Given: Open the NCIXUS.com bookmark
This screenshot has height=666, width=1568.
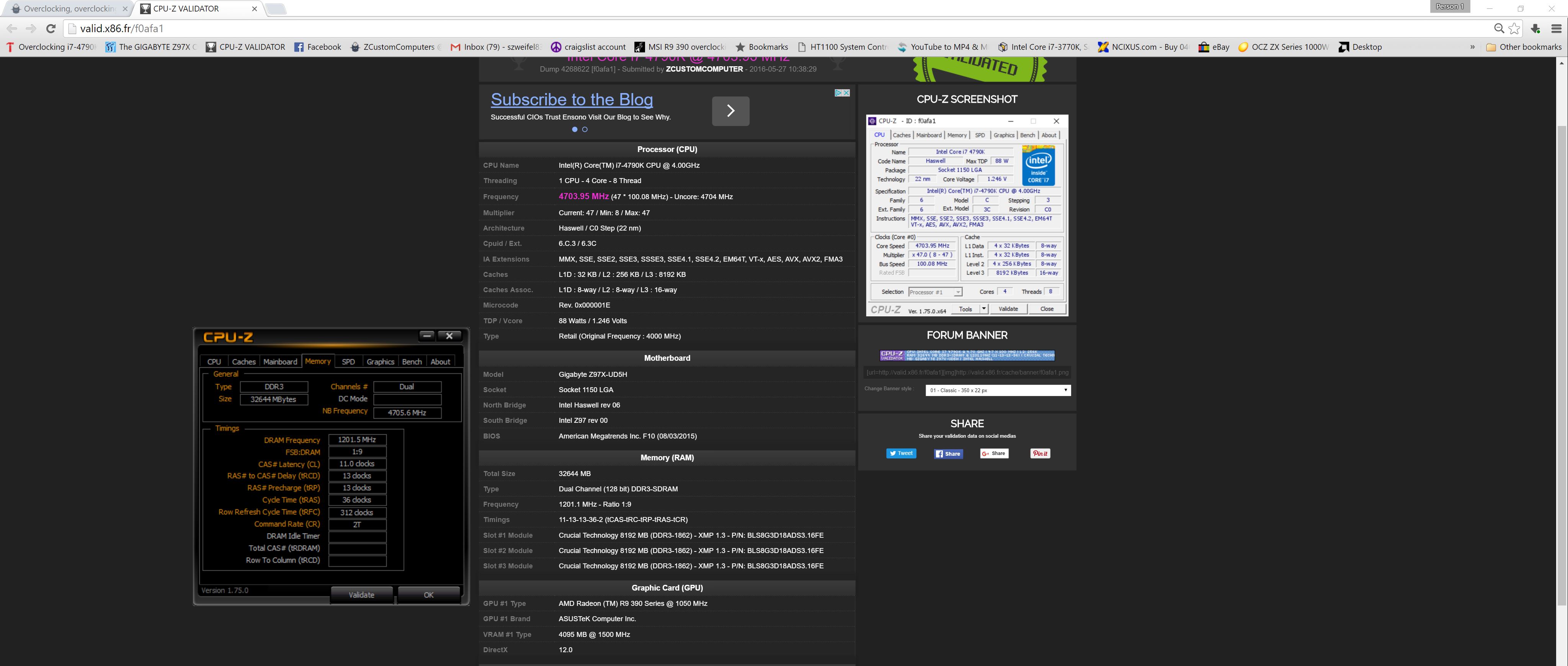Looking at the screenshot, I should pos(1143,47).
